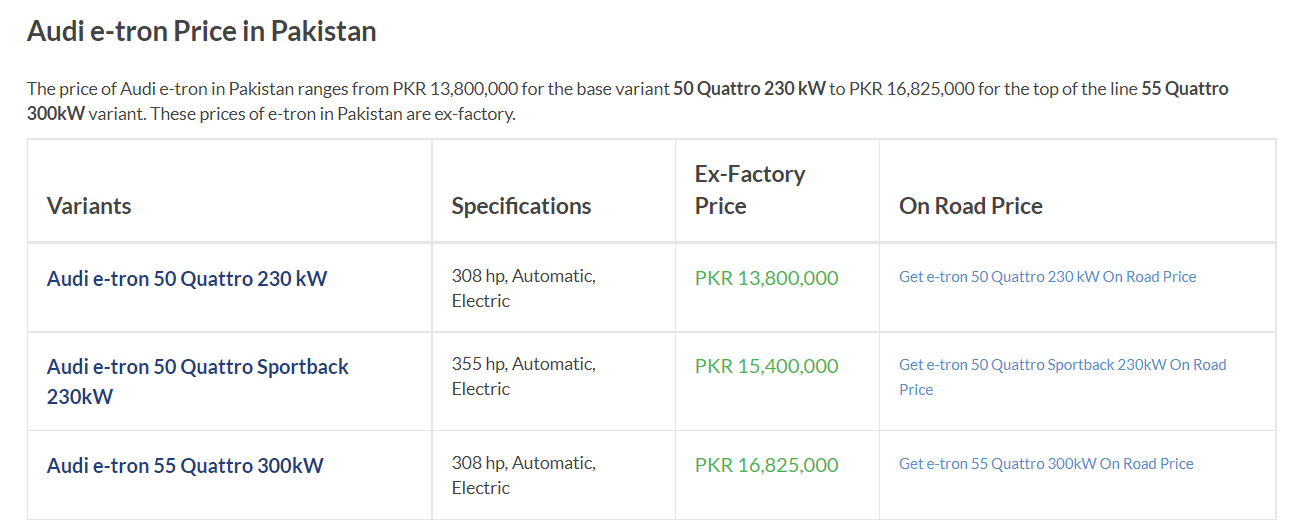Click the On Road Price column header
1299x524 pixels.
(x=971, y=206)
